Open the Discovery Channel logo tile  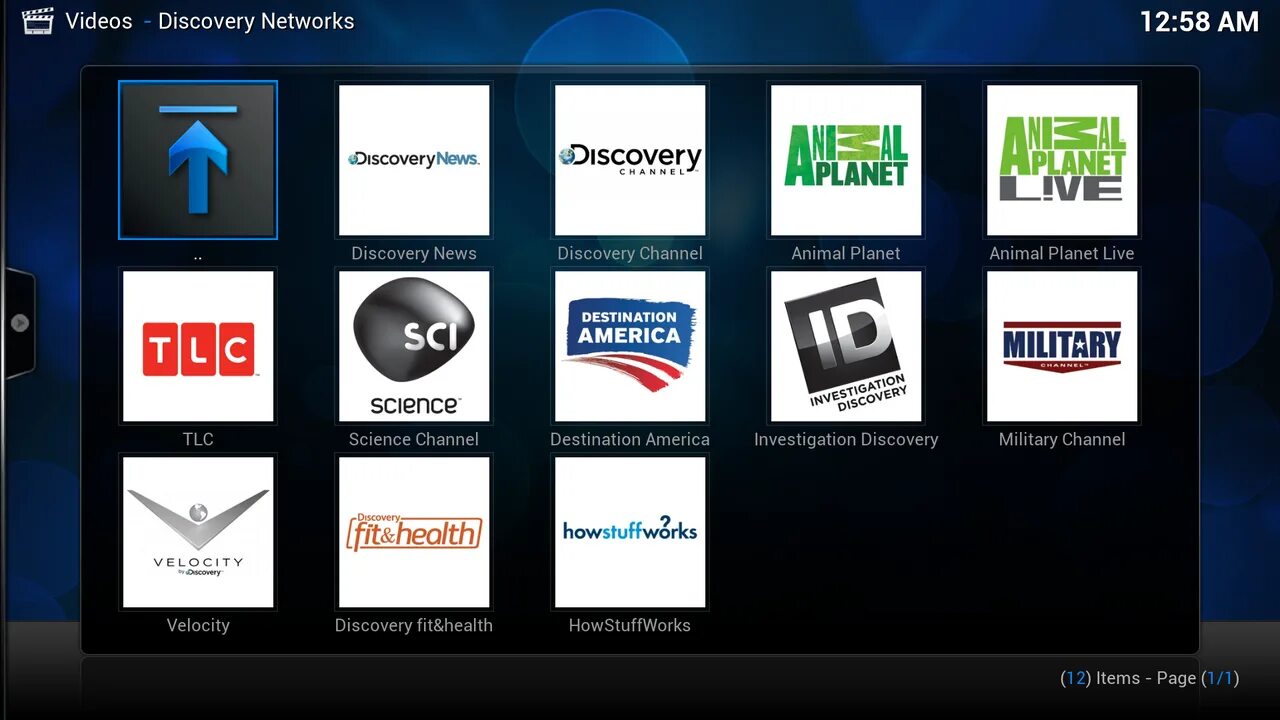click(x=630, y=160)
